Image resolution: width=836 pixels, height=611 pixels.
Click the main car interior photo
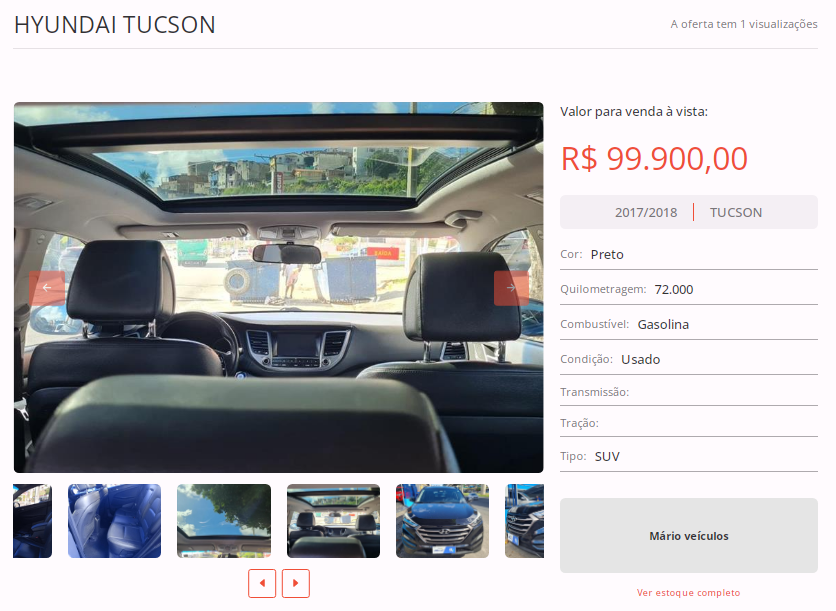pos(278,287)
